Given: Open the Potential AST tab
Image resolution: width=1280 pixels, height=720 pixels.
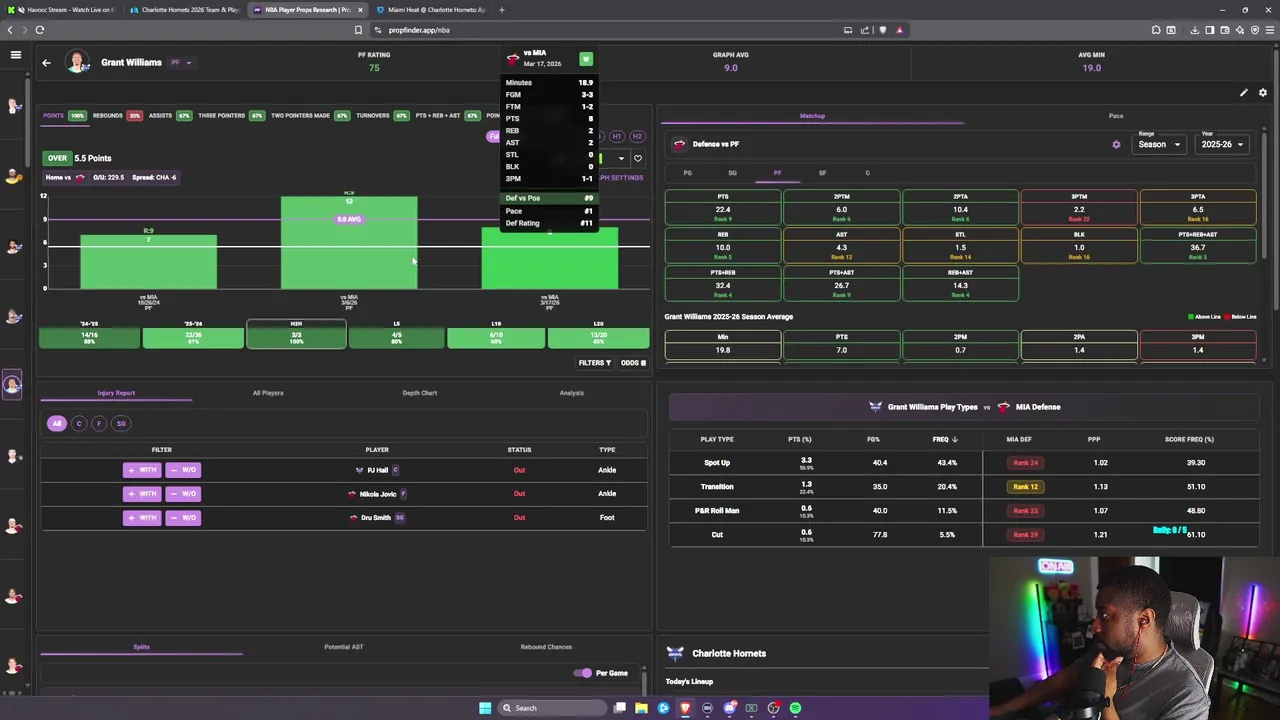Looking at the screenshot, I should point(344,647).
